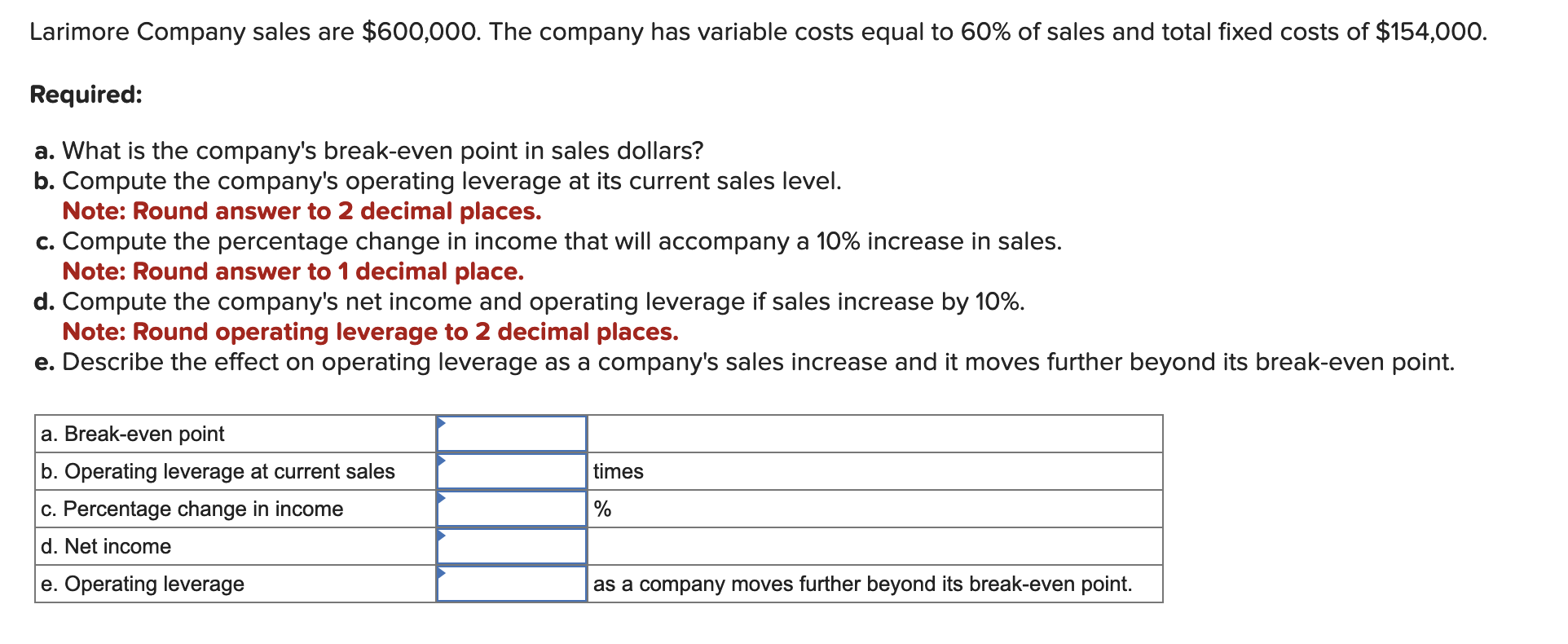
Task: Click the blue triangle on Net income cell
Action: (x=443, y=536)
